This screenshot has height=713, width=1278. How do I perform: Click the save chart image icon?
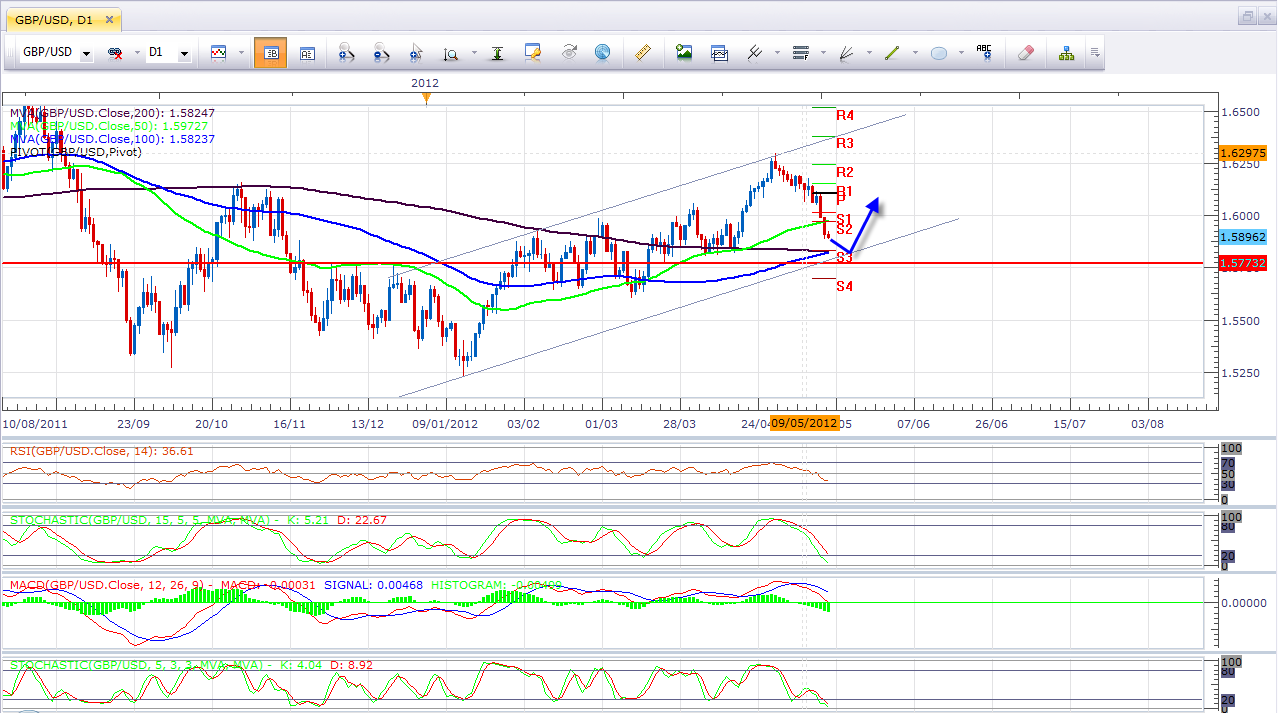(x=684, y=53)
